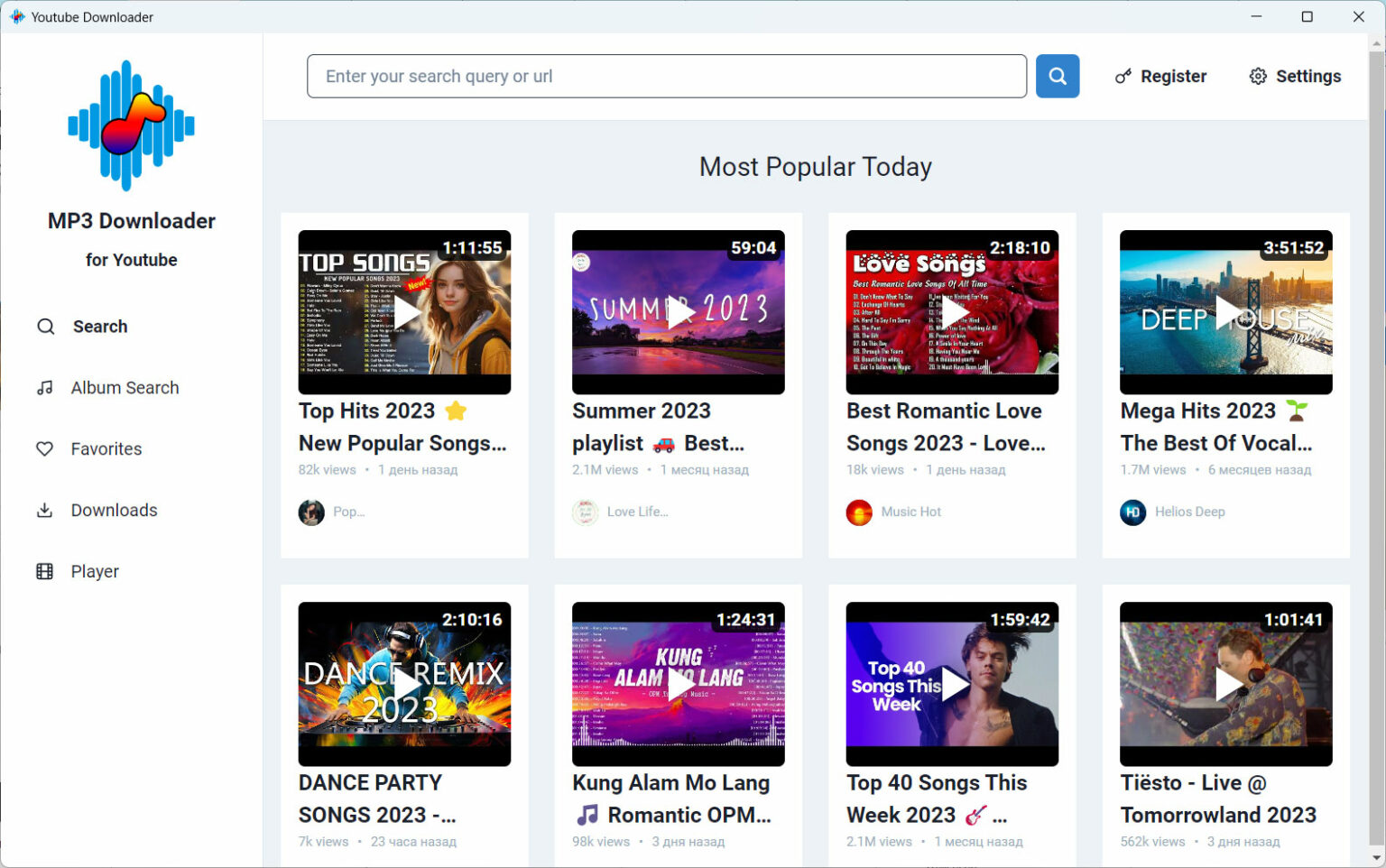Play the Summer 2023 video
This screenshot has width=1386, height=868.
[x=679, y=312]
